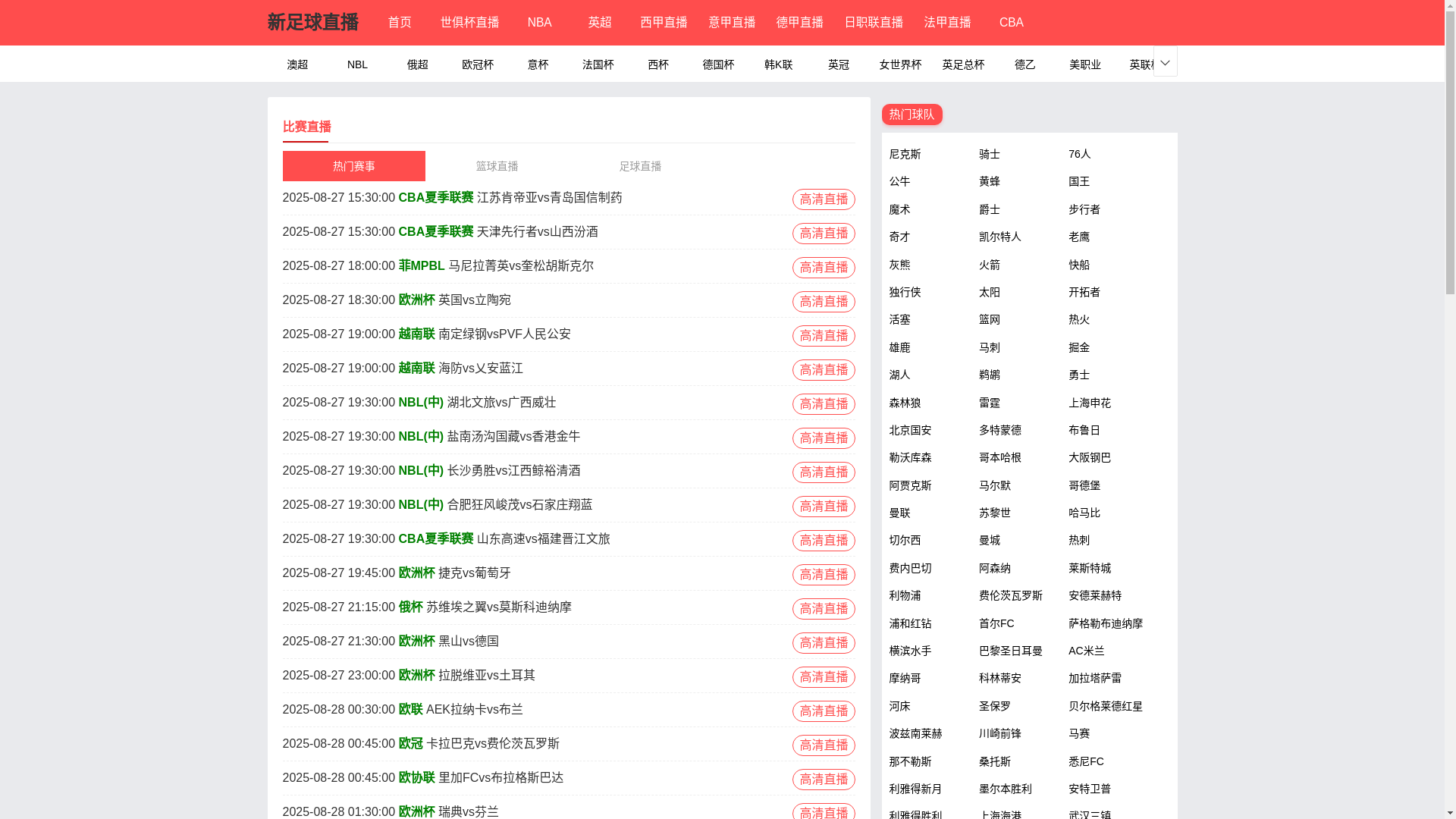Open 利物浦 team page

[905, 595]
